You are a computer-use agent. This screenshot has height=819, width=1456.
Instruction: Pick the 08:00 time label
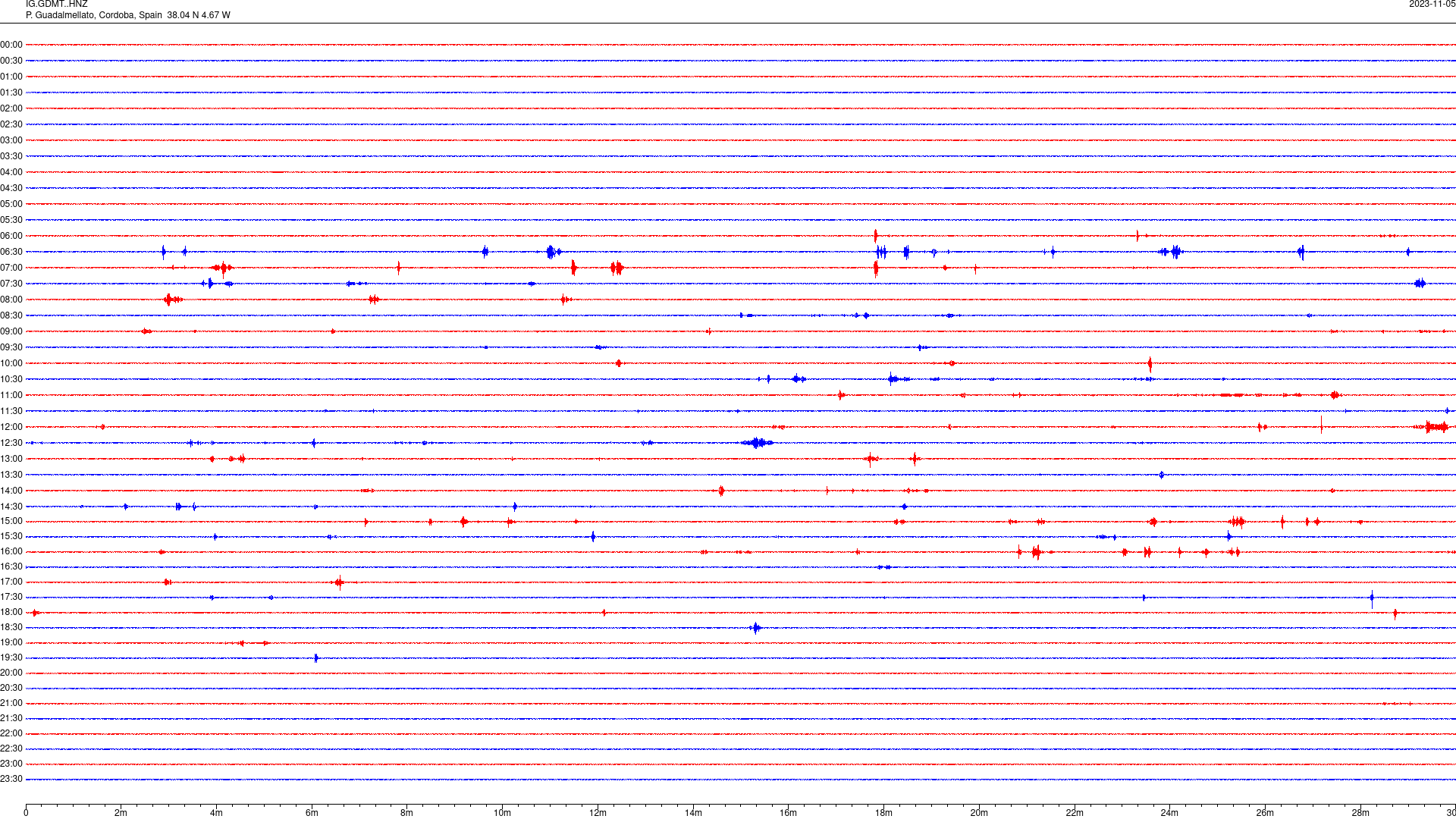[11, 300]
